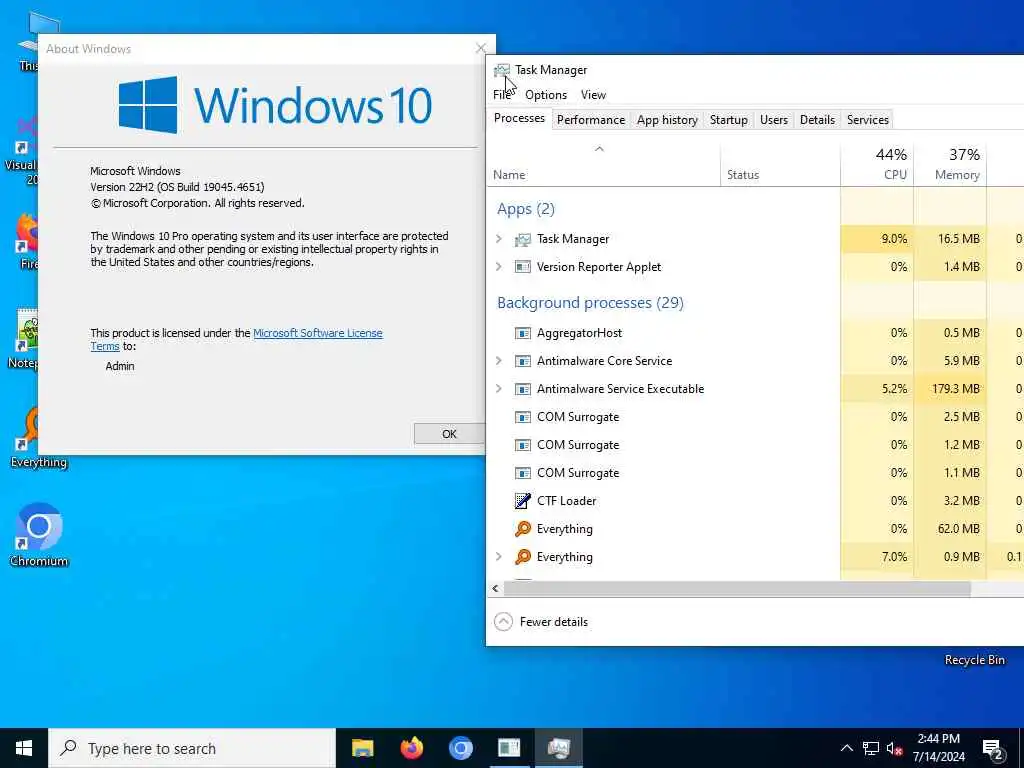Screen dimensions: 1024x768
Task: Click the 179.3 MB memory cell
Action: coord(950,389)
